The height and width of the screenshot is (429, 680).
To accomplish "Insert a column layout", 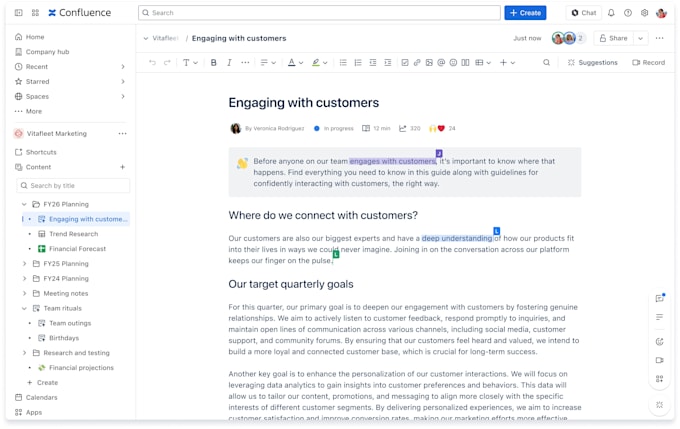I will tap(465, 62).
